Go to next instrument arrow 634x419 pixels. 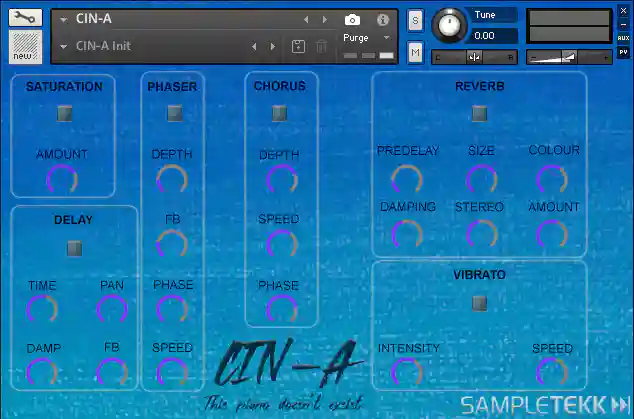(325, 19)
